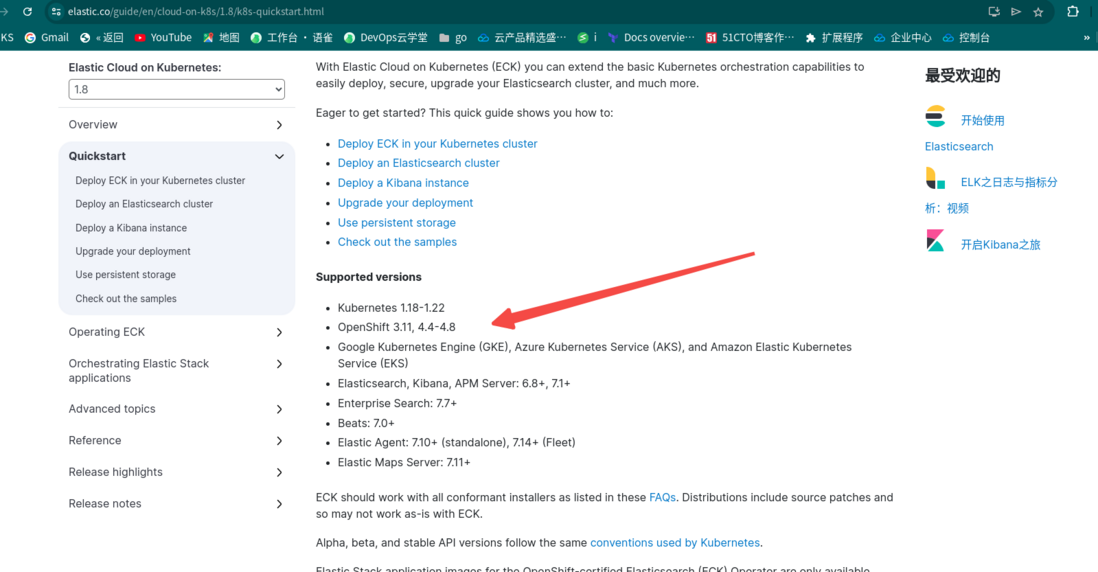The image size is (1098, 572).
Task: Select Use persistent storage in sidebar
Action: click(125, 275)
